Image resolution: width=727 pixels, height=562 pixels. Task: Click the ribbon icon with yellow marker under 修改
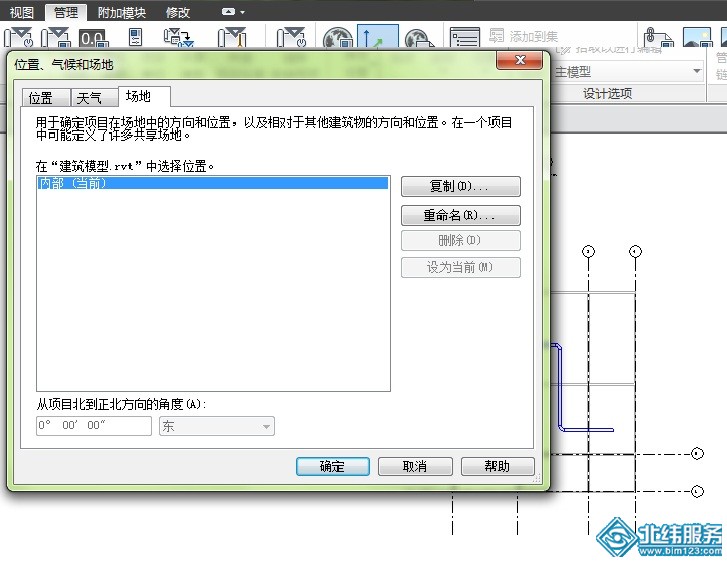[232, 38]
